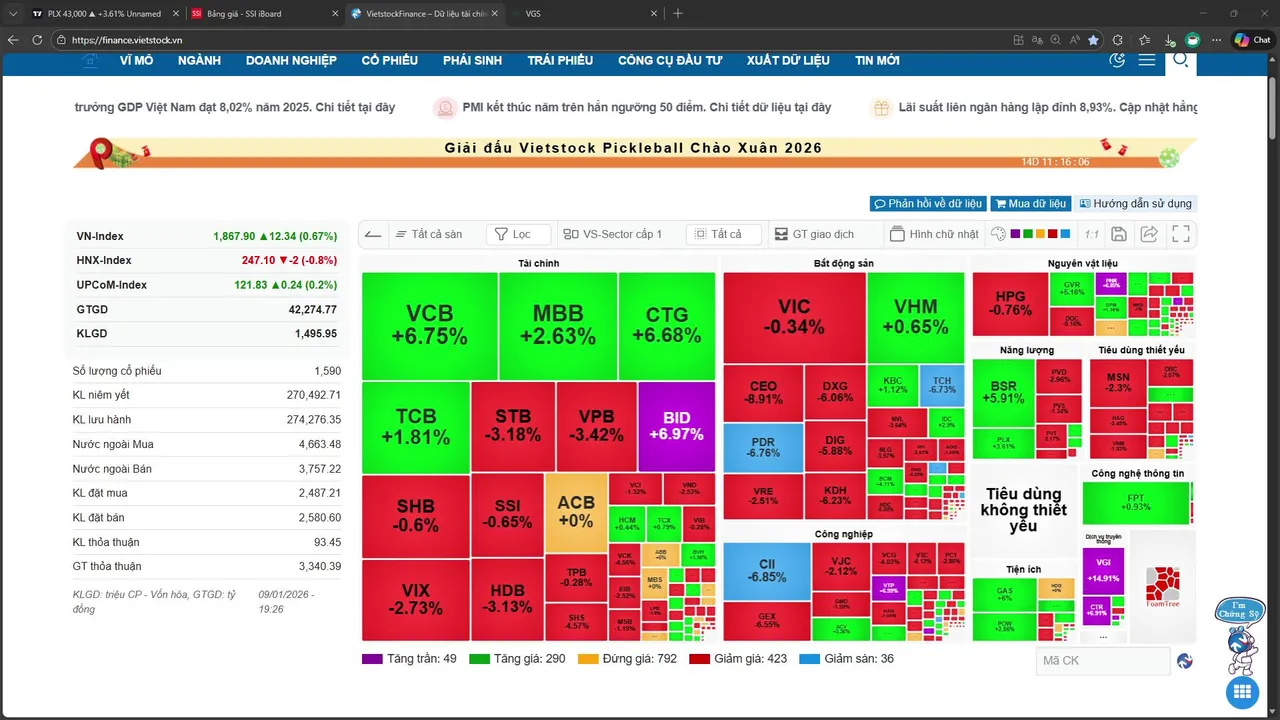Viewport: 1280px width, 720px height.
Task: Favorite this page with the star icon
Action: (x=1094, y=40)
